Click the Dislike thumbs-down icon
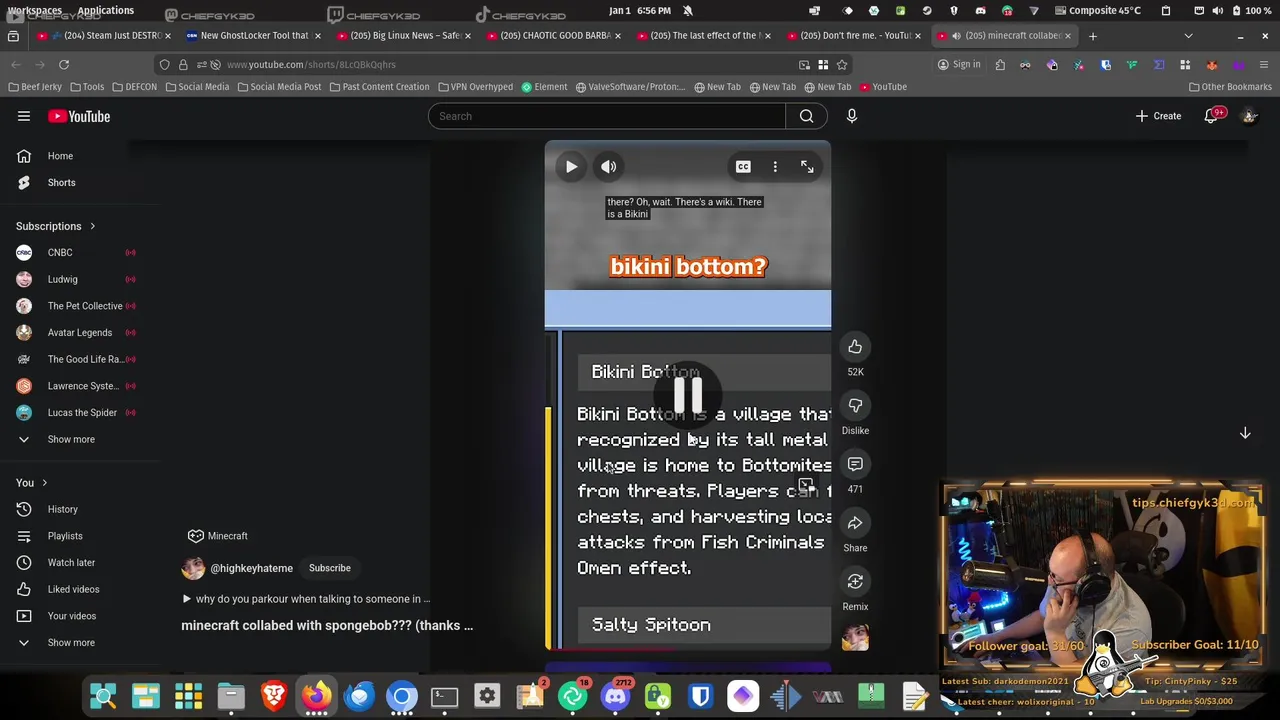Viewport: 1280px width, 720px height. coord(855,406)
